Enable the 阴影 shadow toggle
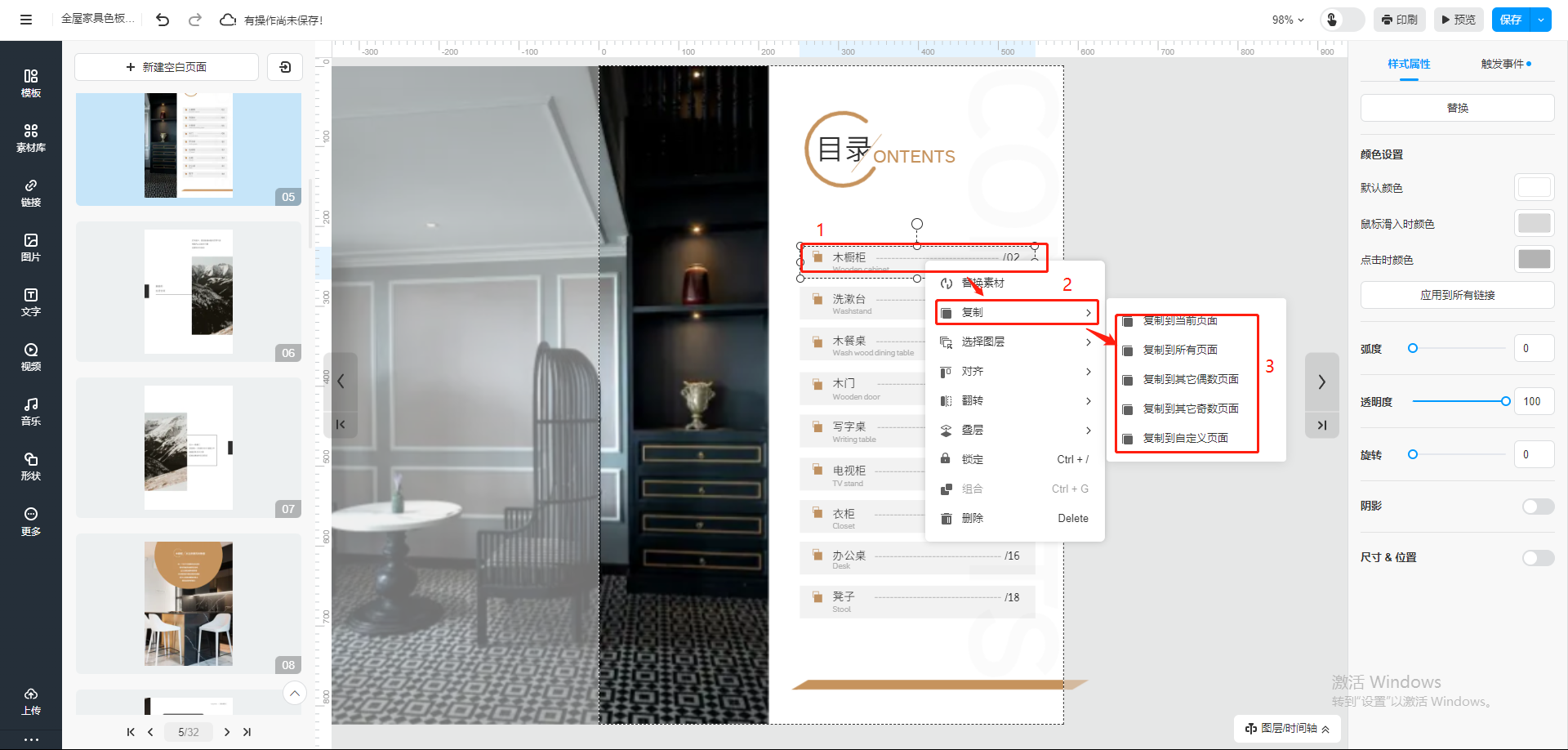Screen dimensions: 1568x750 (1538, 507)
